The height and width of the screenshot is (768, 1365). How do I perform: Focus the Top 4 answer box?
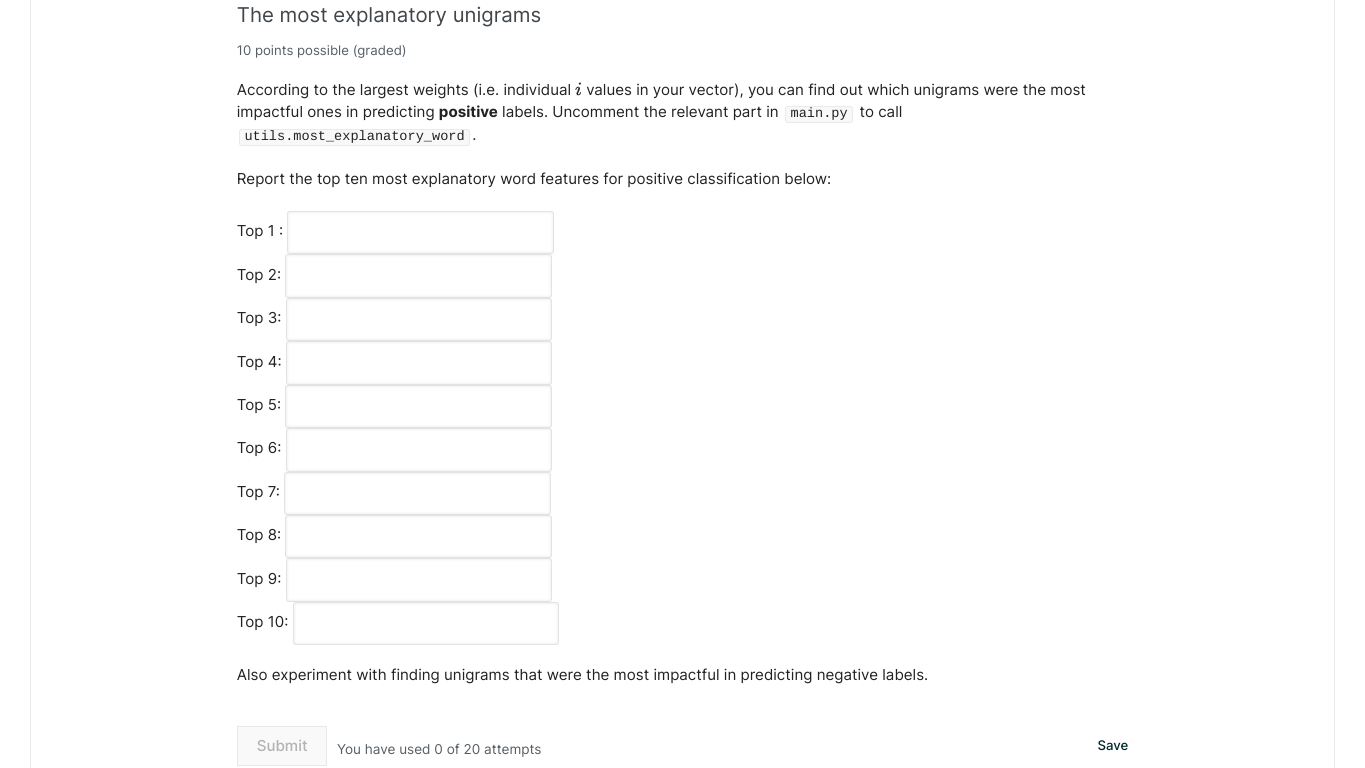click(x=418, y=362)
